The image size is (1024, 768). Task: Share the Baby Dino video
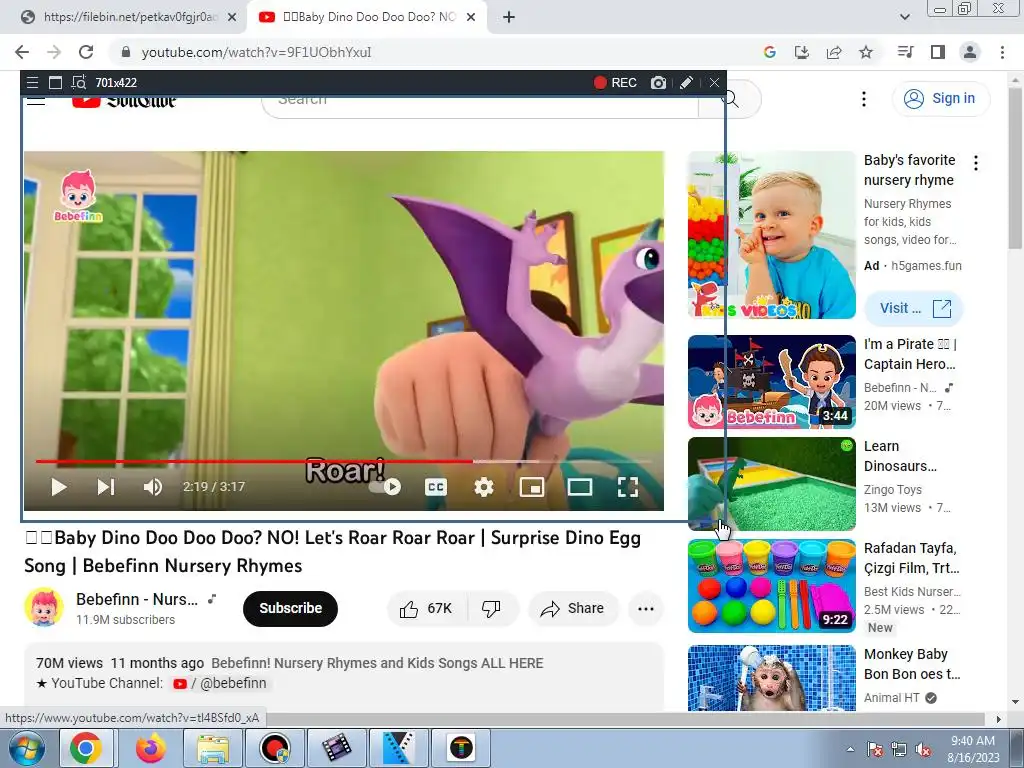pyautogui.click(x=572, y=609)
